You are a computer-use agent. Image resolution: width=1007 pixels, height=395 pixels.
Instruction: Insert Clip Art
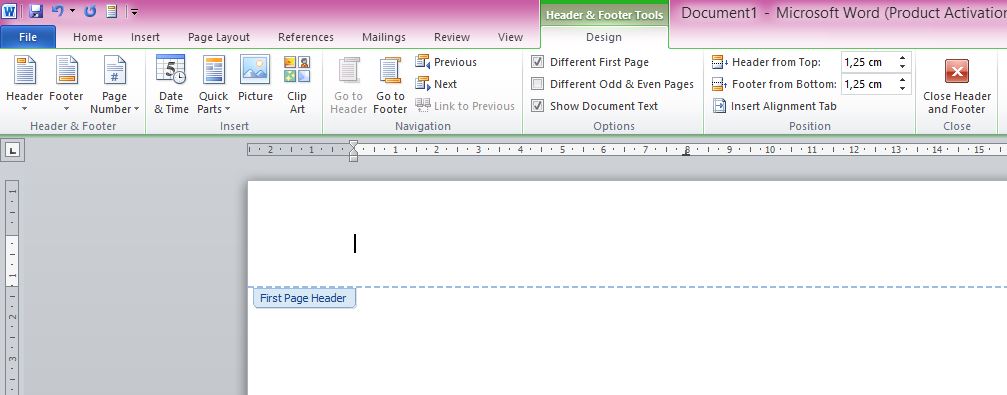297,84
